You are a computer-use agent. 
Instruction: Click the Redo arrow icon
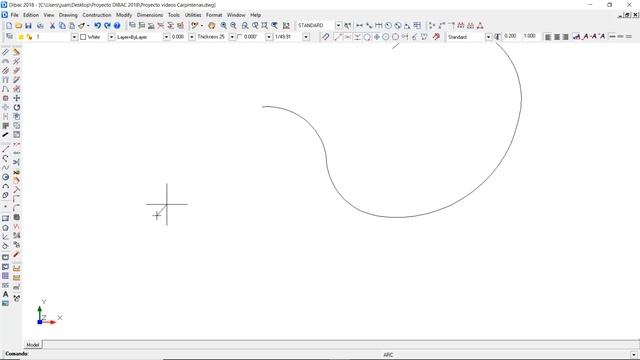click(x=107, y=25)
